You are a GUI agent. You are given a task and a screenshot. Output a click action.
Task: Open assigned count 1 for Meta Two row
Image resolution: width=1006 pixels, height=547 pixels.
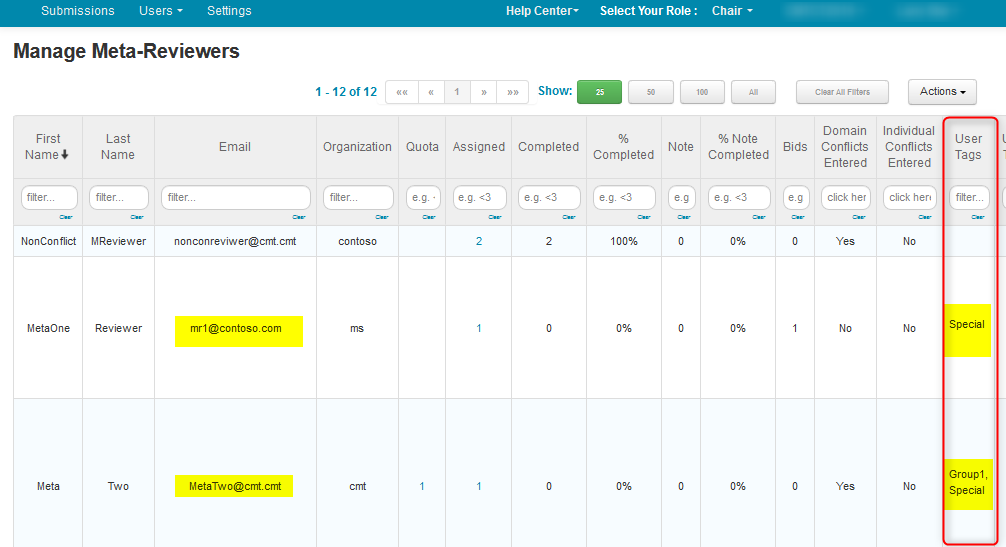click(x=479, y=487)
